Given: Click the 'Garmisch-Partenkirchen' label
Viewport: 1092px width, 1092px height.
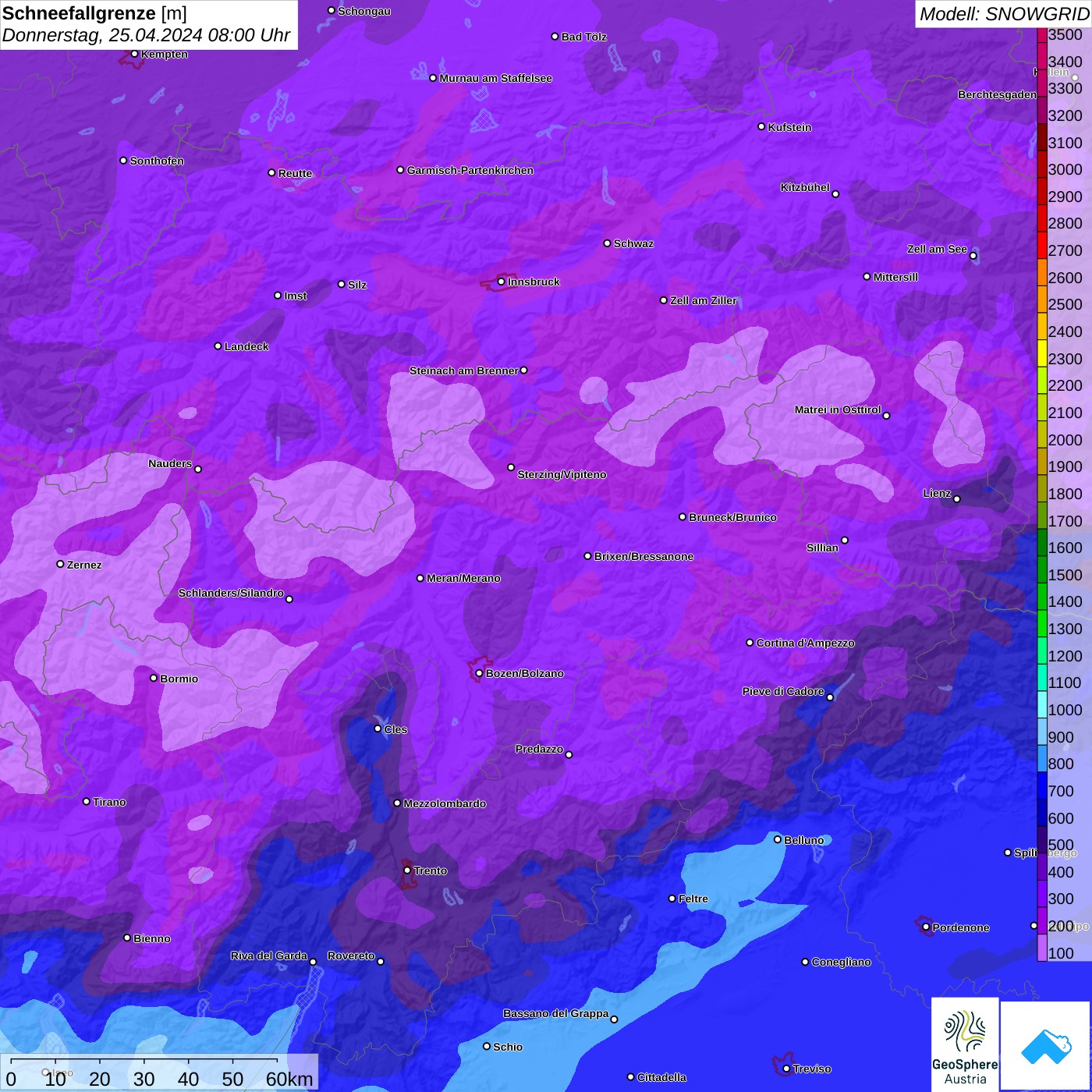Looking at the screenshot, I should point(470,170).
